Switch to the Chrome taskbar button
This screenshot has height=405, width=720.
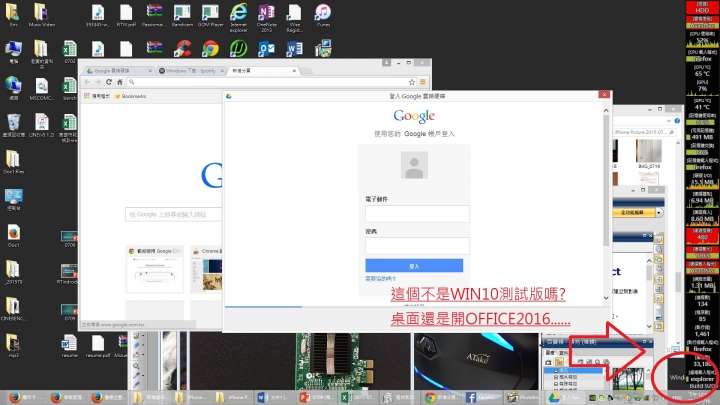click(x=441, y=397)
